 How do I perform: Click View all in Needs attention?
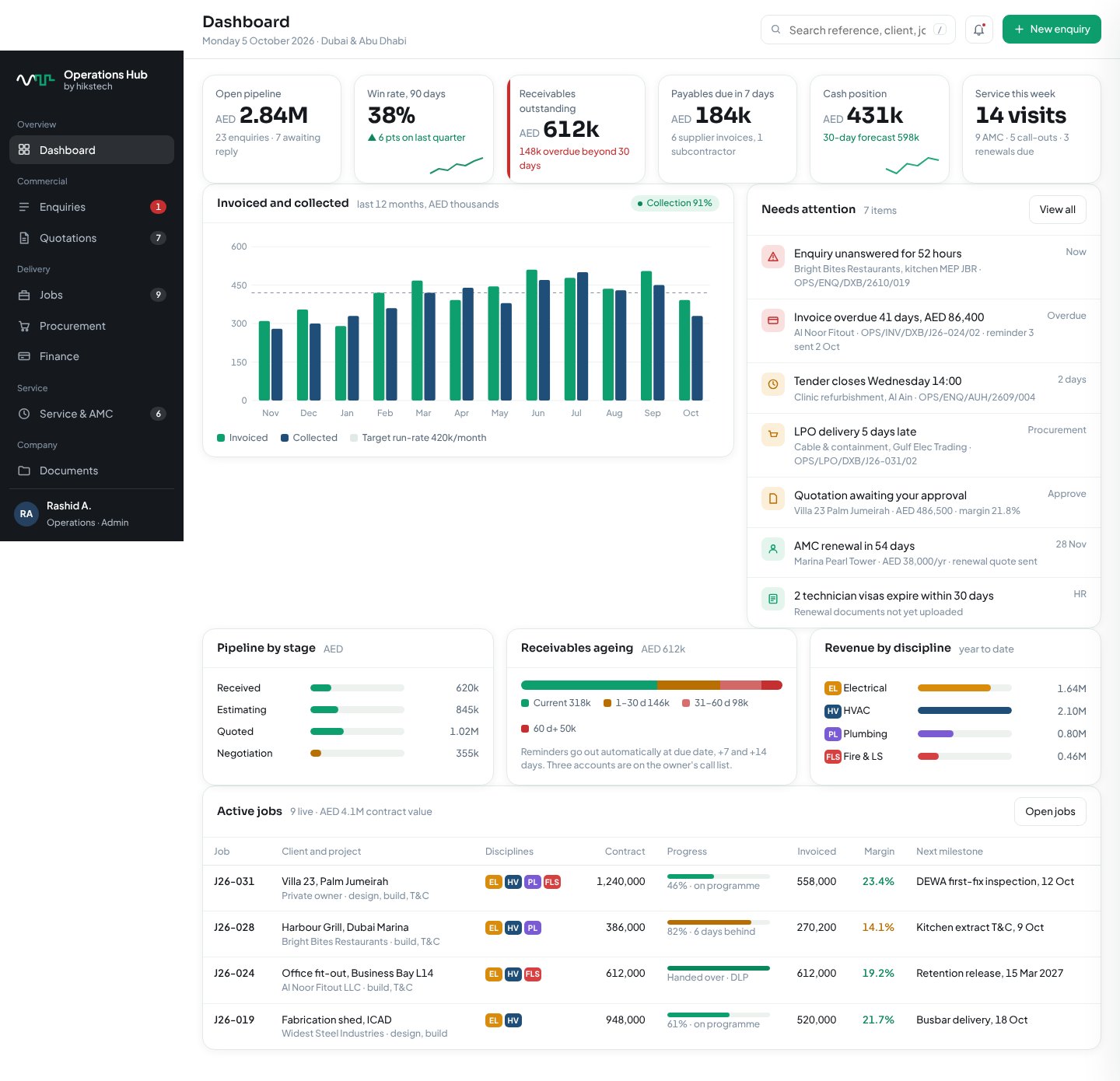(1057, 210)
